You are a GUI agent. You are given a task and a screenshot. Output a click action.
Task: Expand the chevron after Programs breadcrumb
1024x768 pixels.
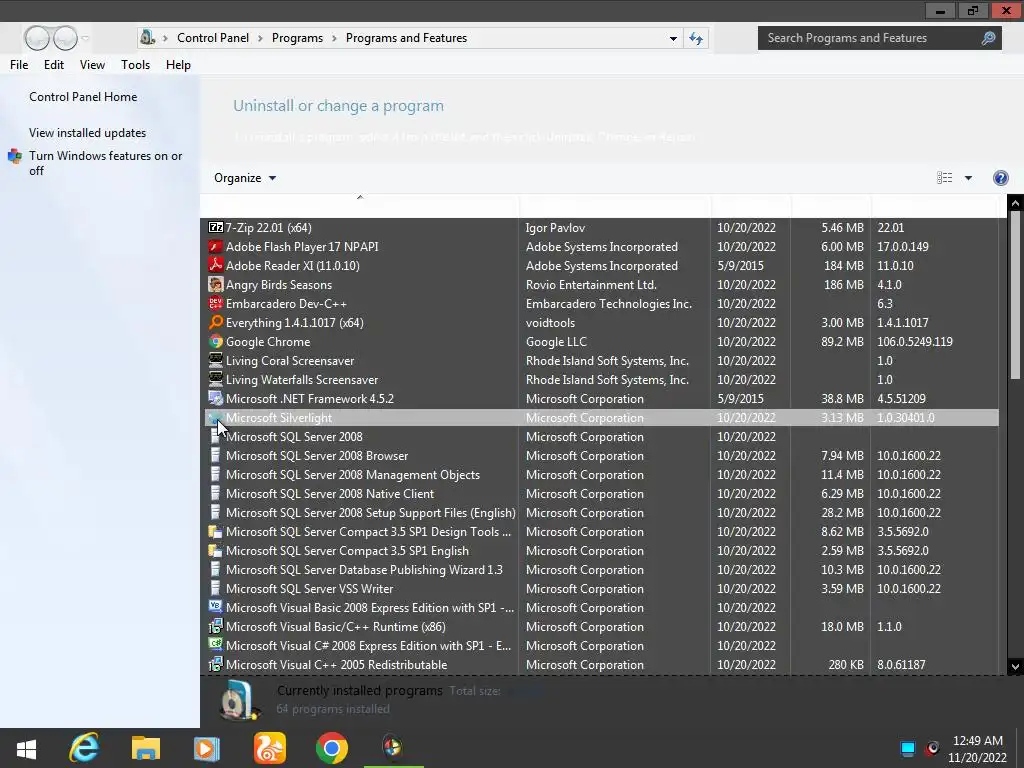[x=334, y=39]
